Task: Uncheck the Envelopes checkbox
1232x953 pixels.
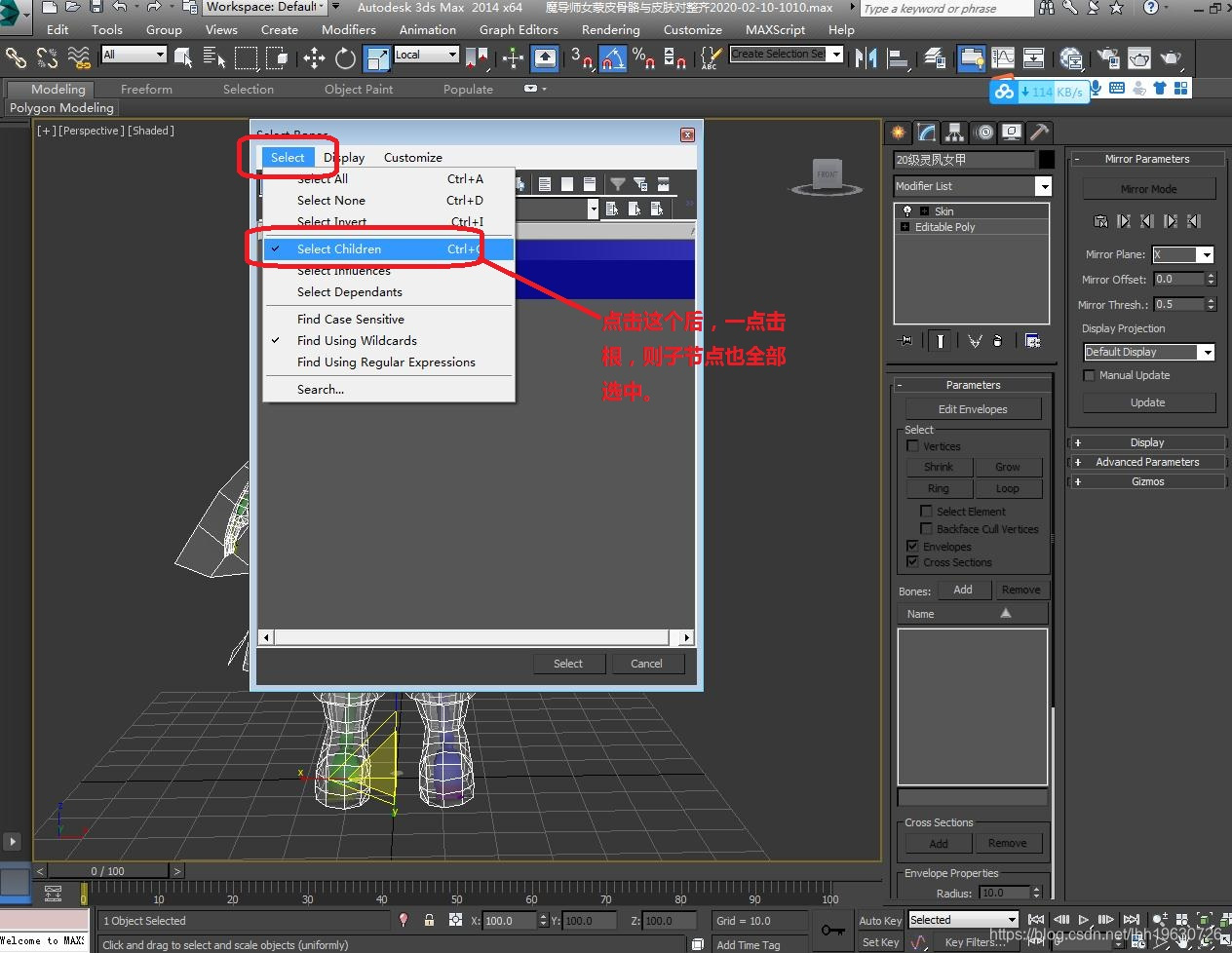Action: (913, 547)
